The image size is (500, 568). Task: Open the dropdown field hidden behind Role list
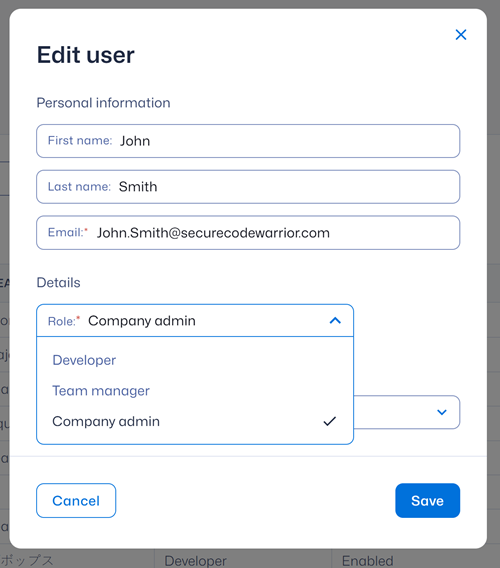click(x=407, y=412)
